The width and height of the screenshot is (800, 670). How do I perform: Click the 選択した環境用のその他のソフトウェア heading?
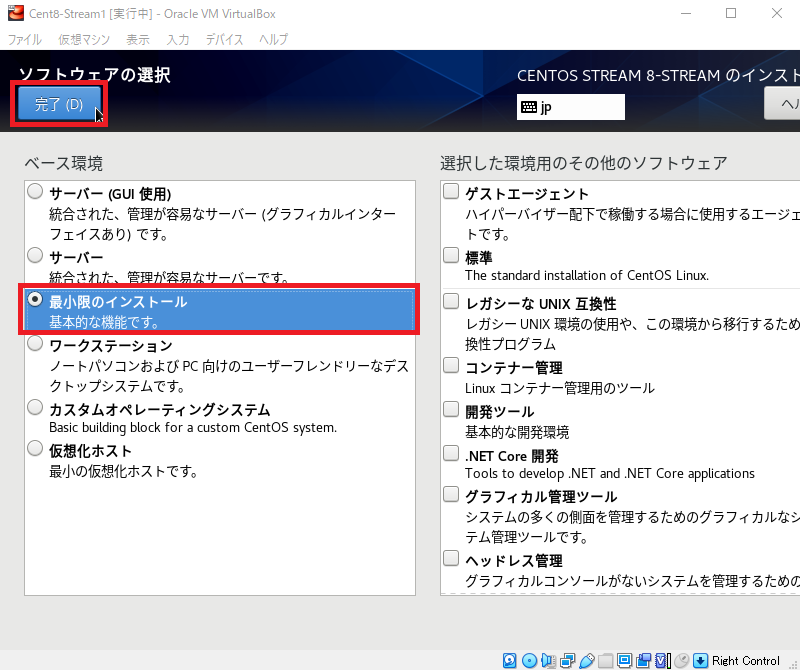click(x=584, y=163)
